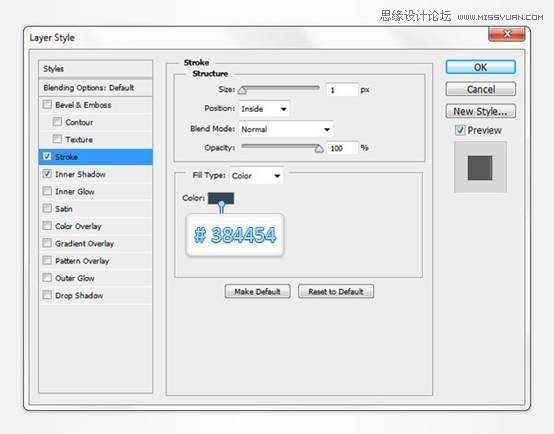Click Make Default button
The height and width of the screenshot is (434, 554).
(258, 292)
